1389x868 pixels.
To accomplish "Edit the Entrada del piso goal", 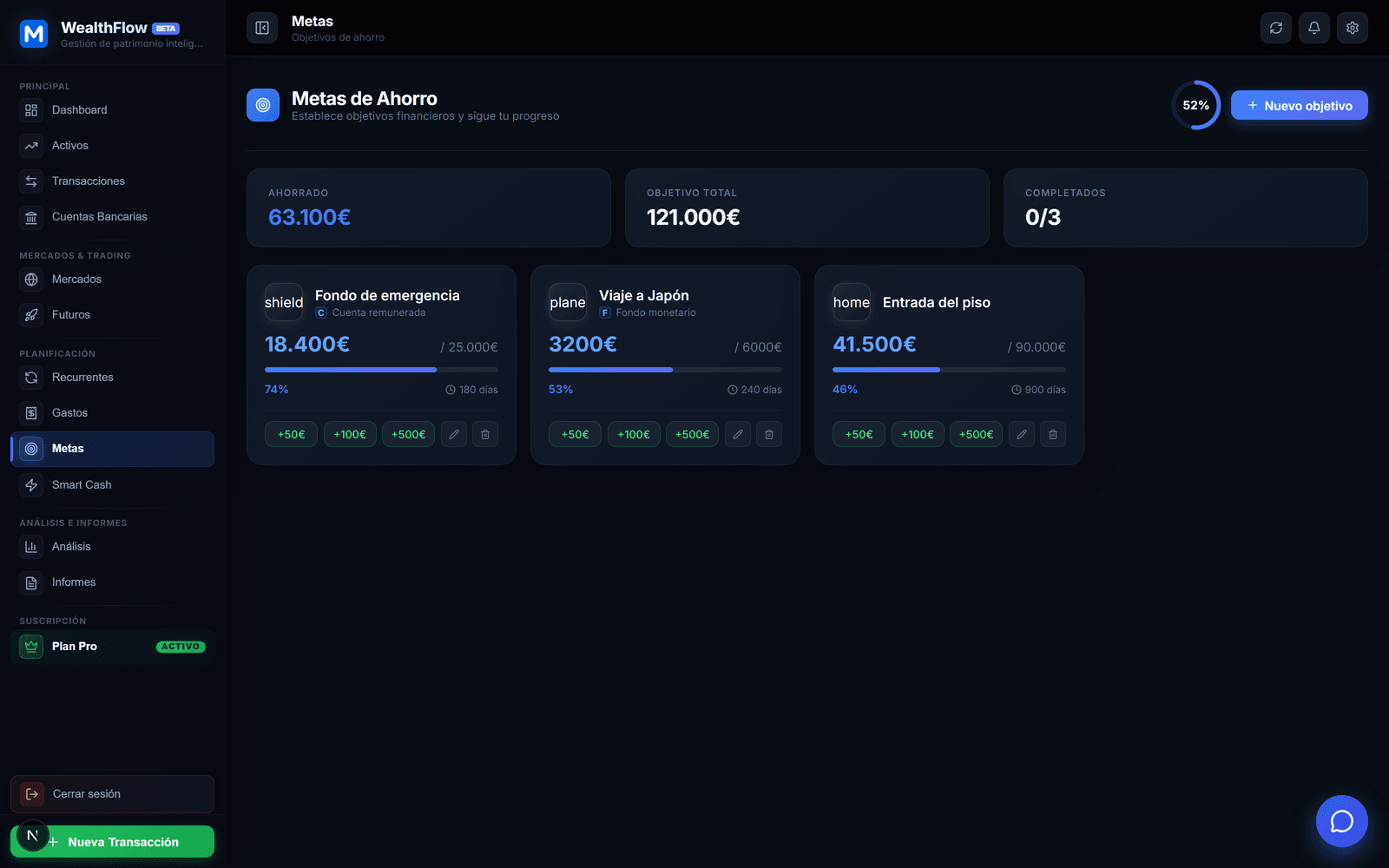I will pyautogui.click(x=1022, y=434).
